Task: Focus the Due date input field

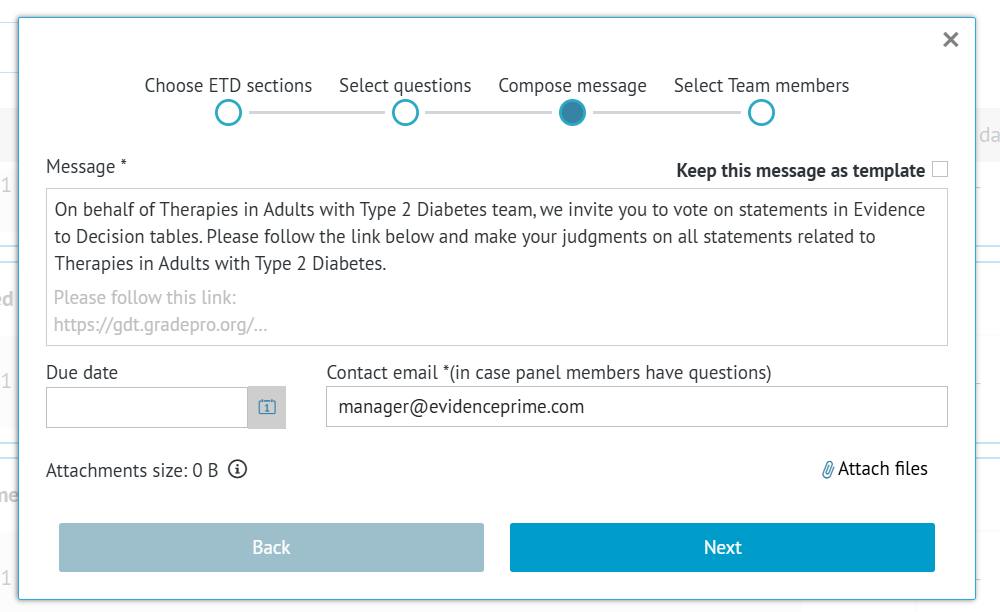Action: 147,407
